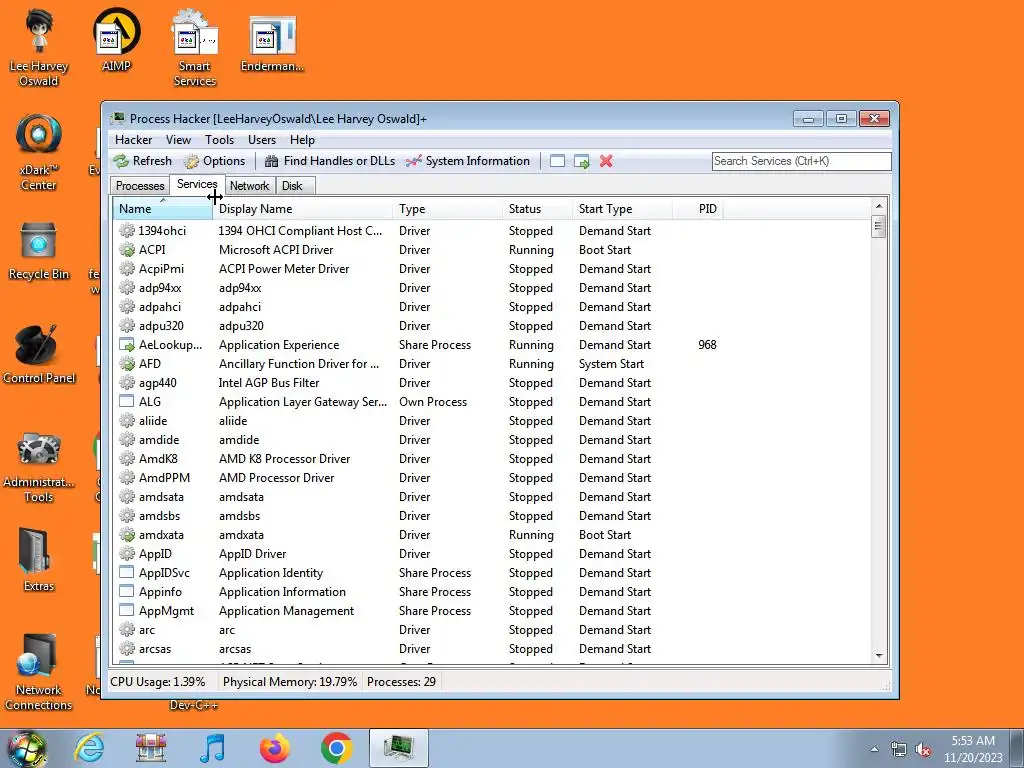Click the 1394ohci service gear icon

click(x=127, y=231)
